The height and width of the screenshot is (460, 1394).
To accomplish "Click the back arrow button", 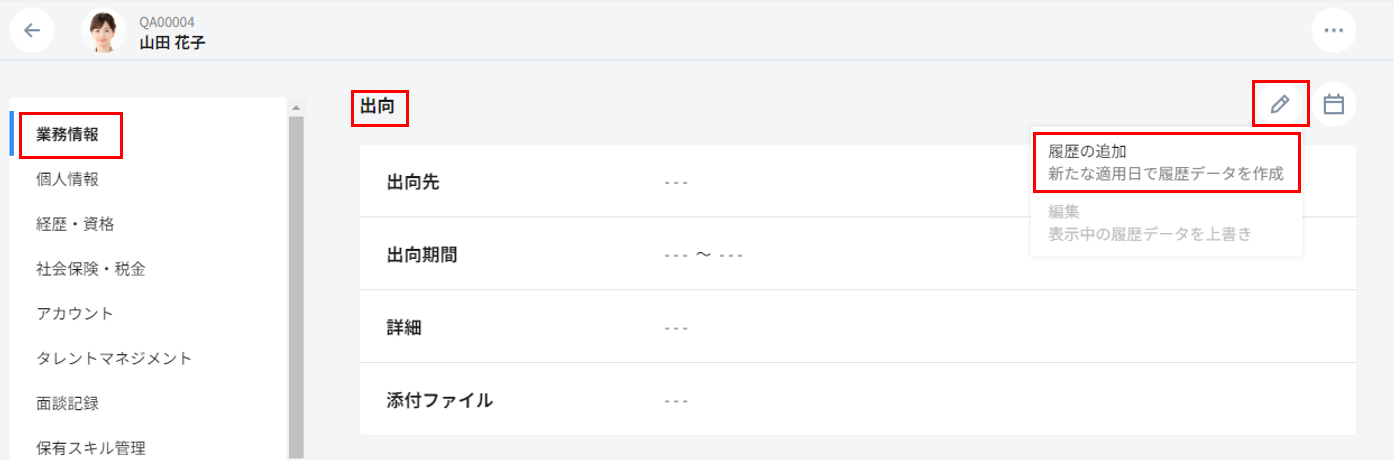I will [32, 30].
